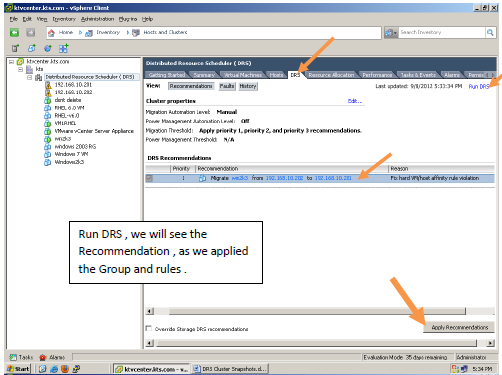Click the warning icon of host 192.168.10.201

pyautogui.click(x=48, y=85)
